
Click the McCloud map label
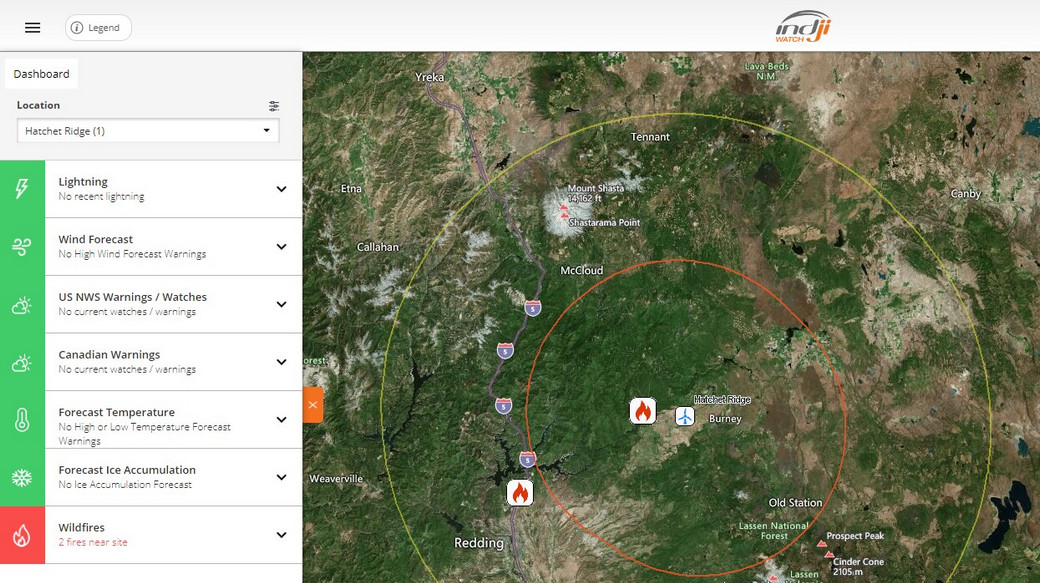point(582,271)
